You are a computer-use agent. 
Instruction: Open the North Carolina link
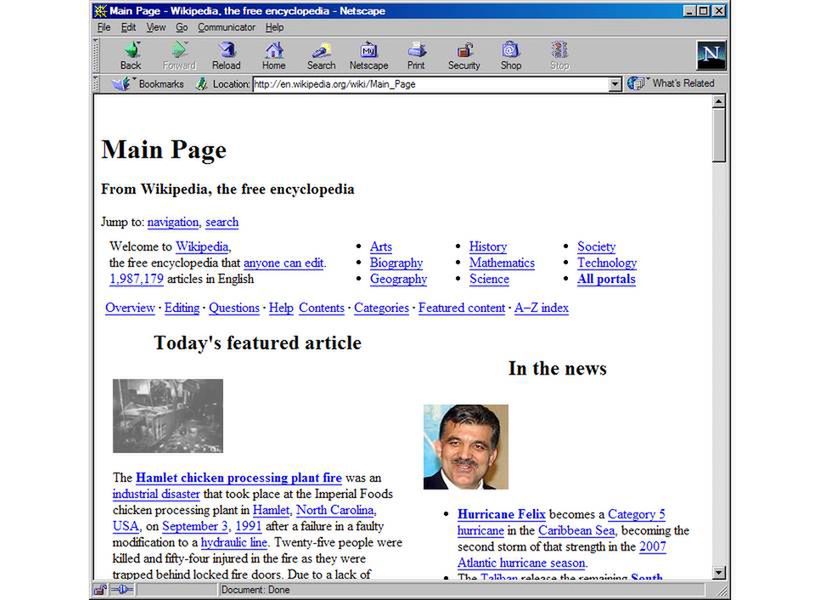click(335, 510)
